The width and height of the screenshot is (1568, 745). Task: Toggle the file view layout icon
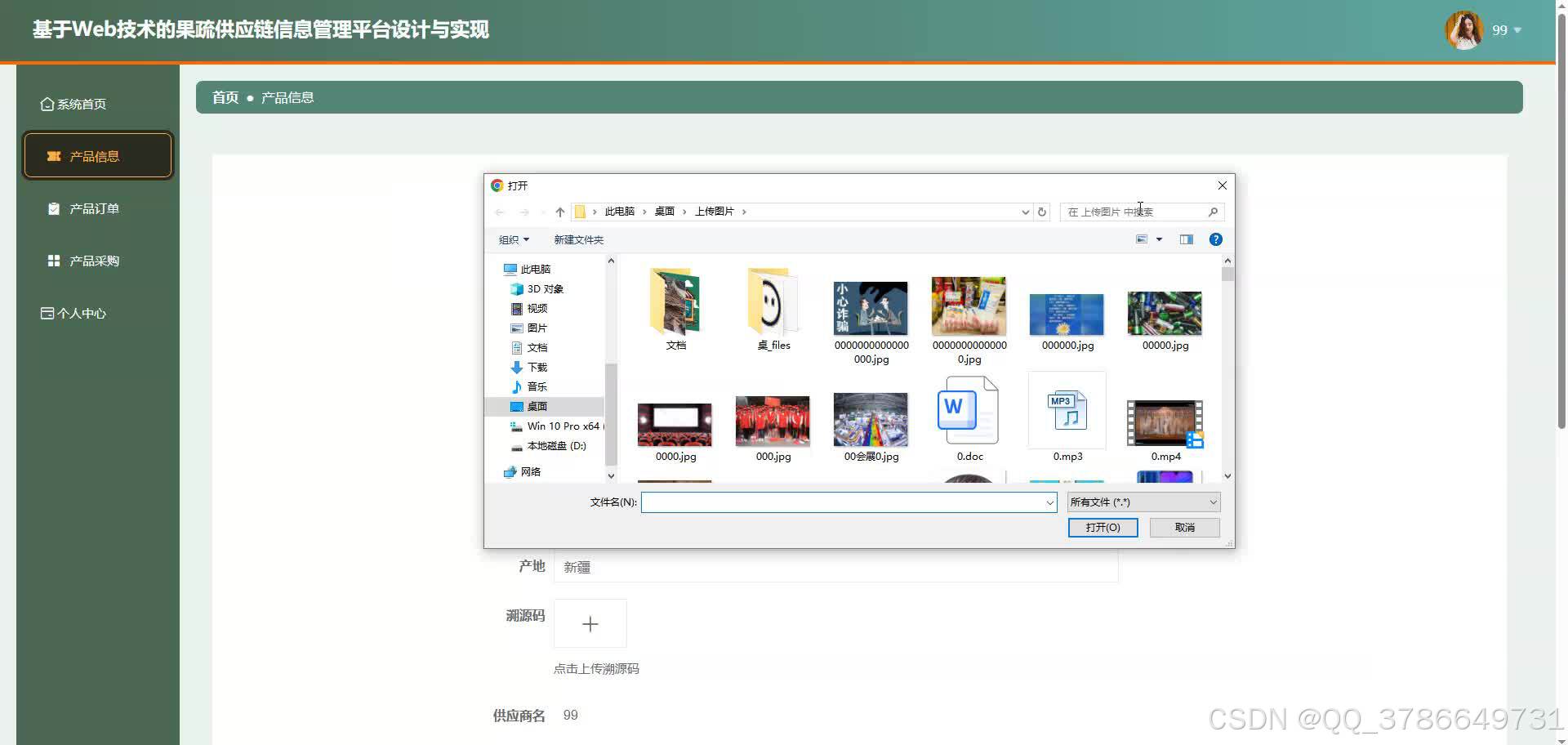pyautogui.click(x=1143, y=239)
